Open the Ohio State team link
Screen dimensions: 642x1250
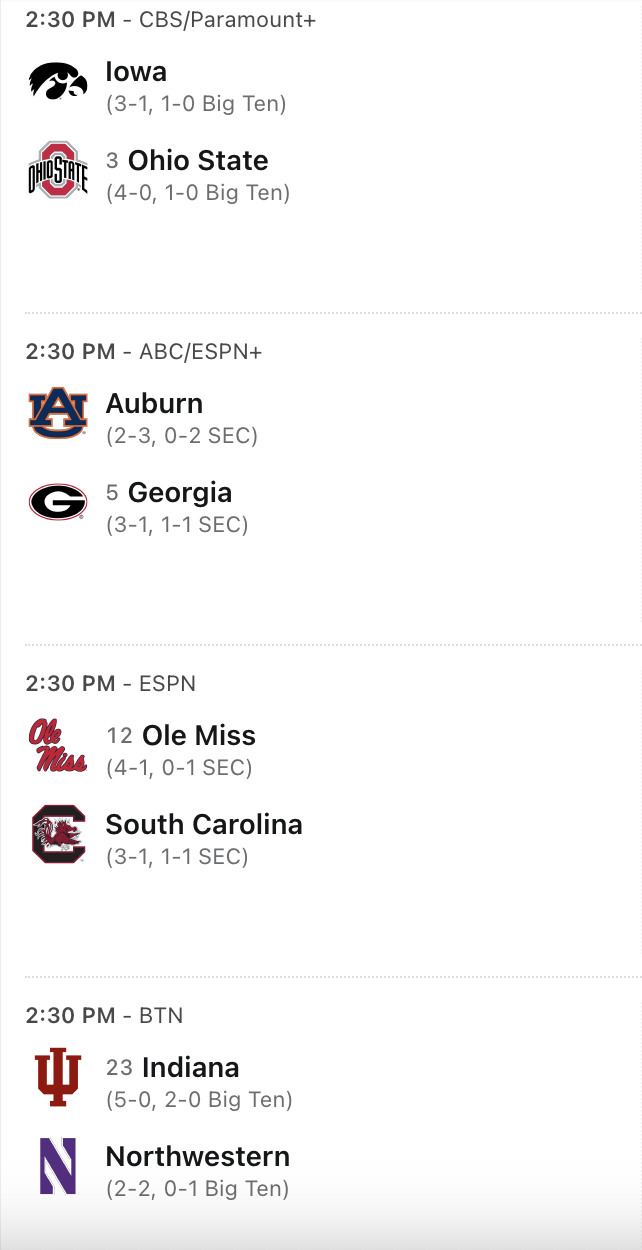tap(198, 161)
